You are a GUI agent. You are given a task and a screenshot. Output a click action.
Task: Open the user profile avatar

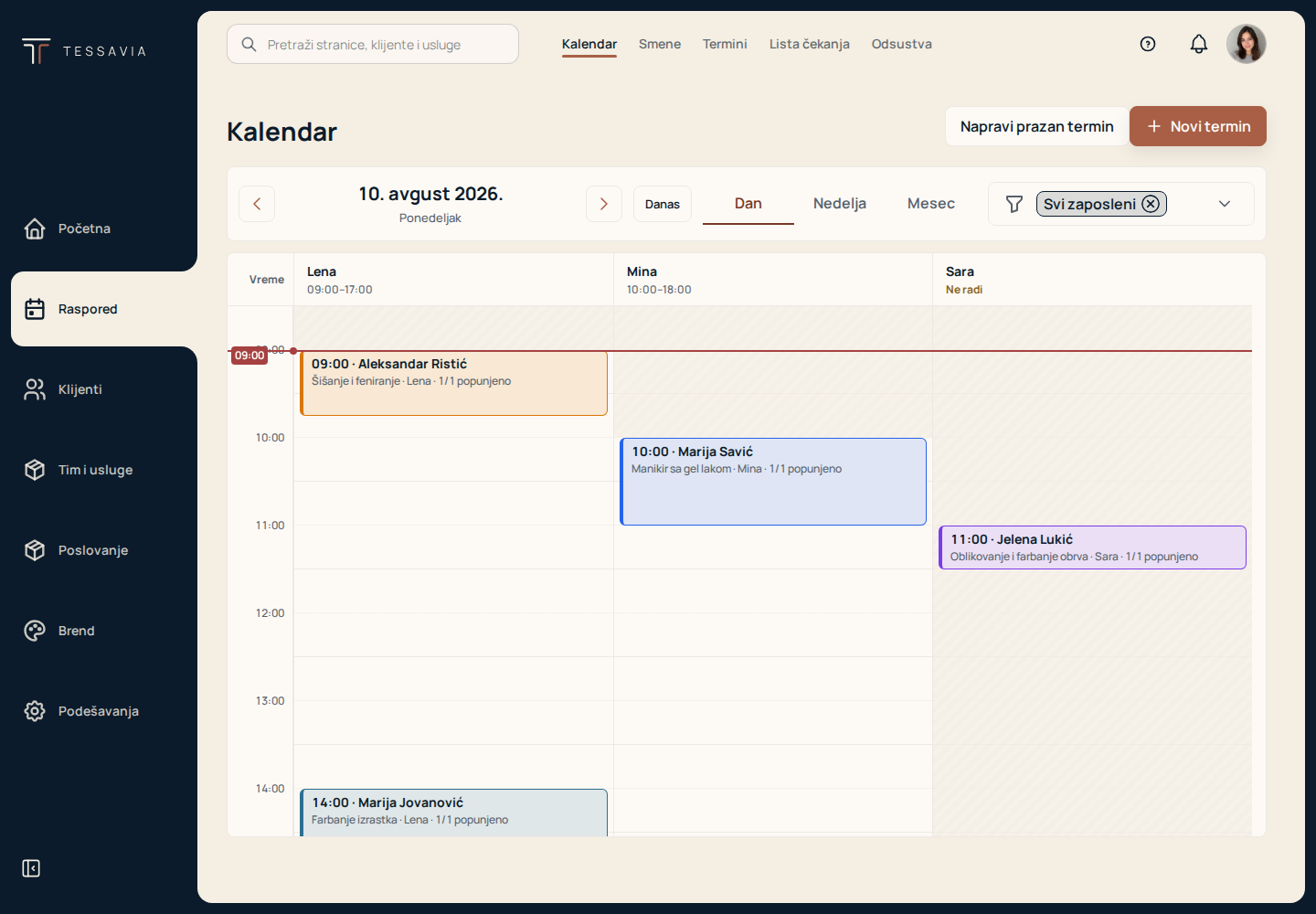1247,44
